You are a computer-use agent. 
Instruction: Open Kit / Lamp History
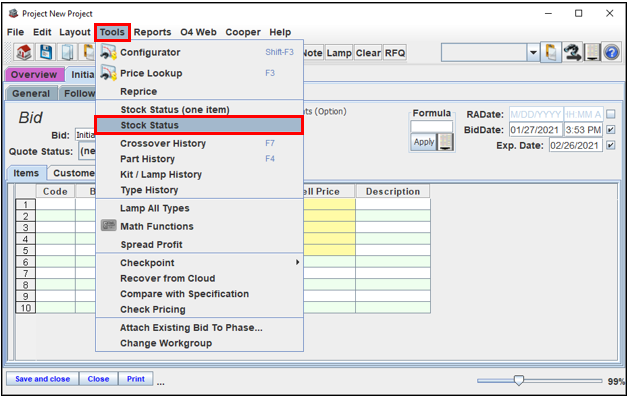click(x=199, y=174)
